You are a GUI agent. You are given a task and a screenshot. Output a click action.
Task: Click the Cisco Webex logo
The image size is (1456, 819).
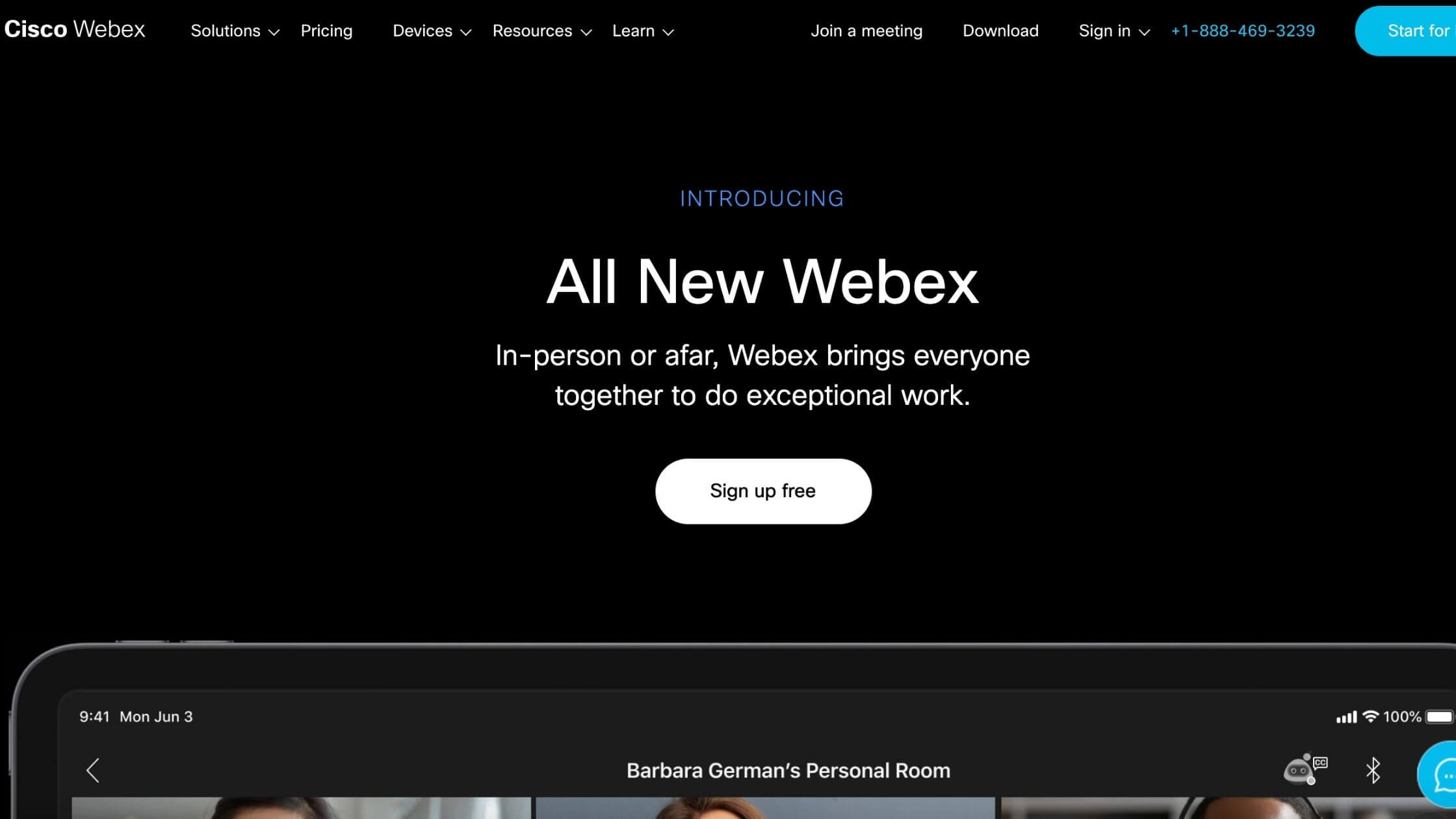(x=74, y=29)
